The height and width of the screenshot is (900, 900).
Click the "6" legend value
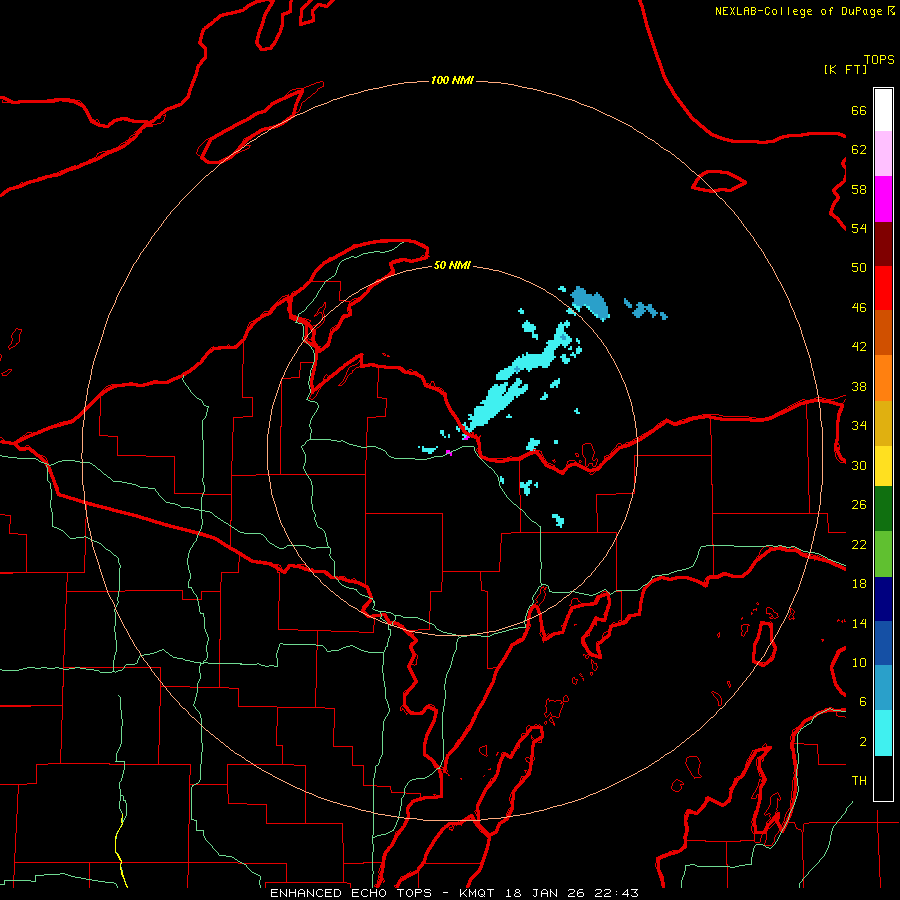click(863, 702)
